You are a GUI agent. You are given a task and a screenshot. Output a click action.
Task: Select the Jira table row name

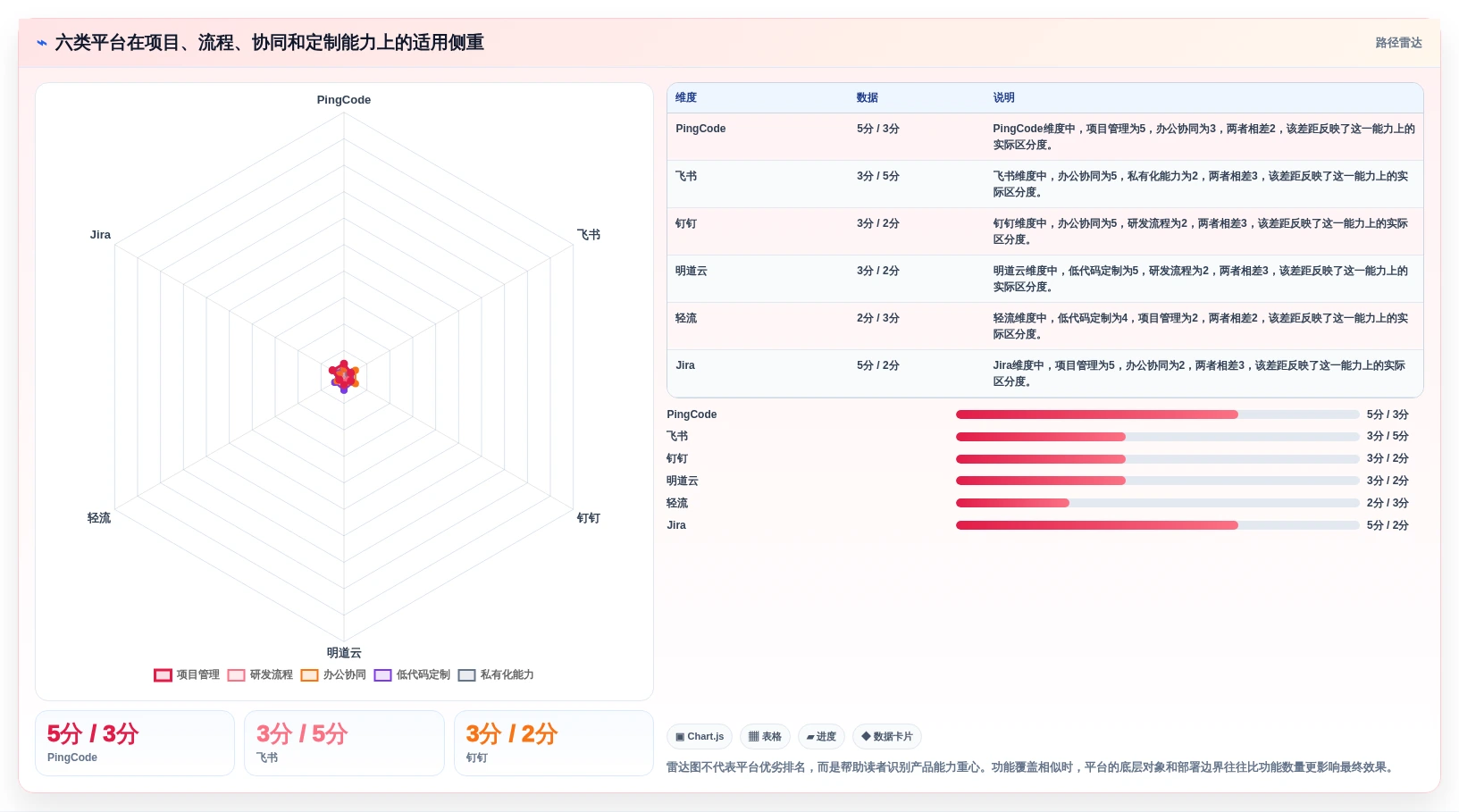pyautogui.click(x=685, y=365)
